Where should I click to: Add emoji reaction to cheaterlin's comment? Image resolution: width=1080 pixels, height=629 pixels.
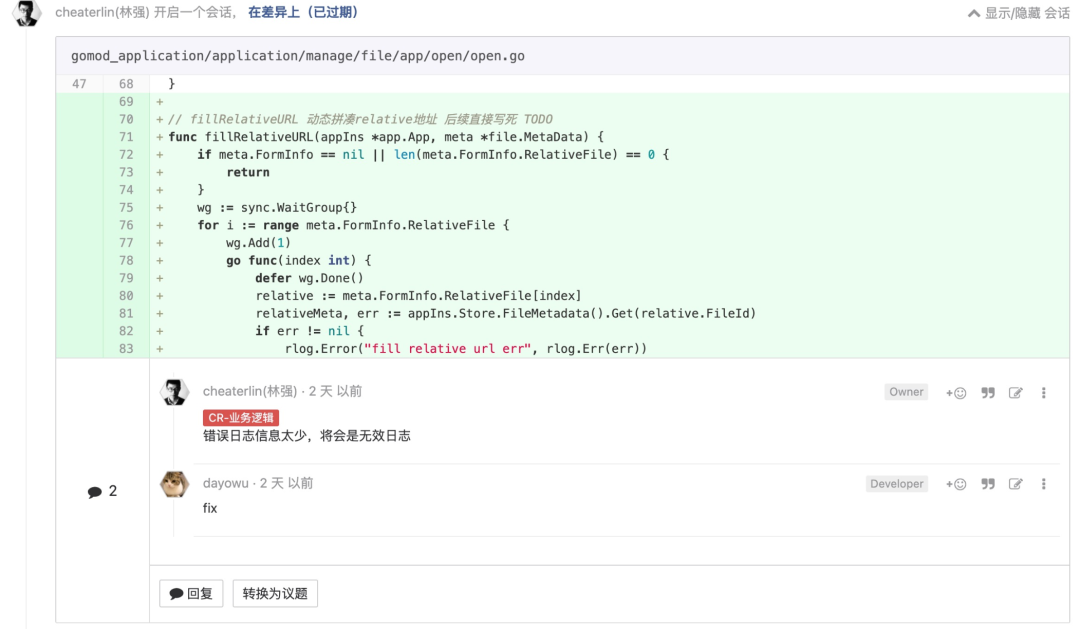[956, 393]
